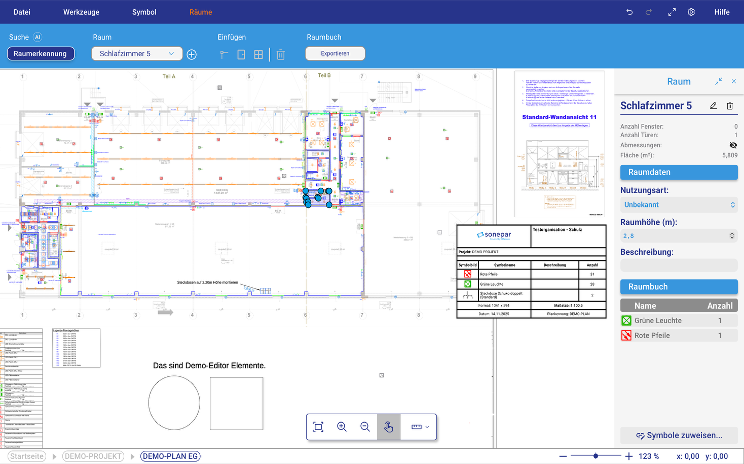Click the fit-to-screen icon in floating toolbar

tap(318, 427)
